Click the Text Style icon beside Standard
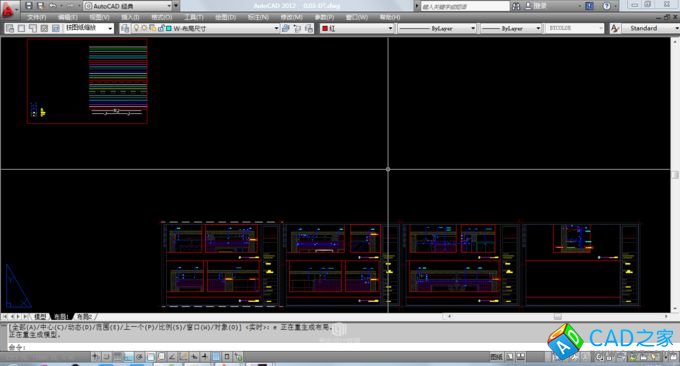The width and height of the screenshot is (680, 366). (614, 28)
